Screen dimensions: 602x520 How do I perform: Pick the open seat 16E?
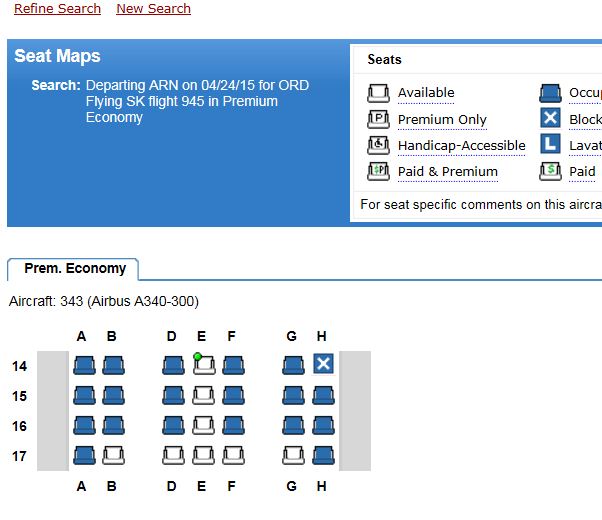(x=203, y=426)
